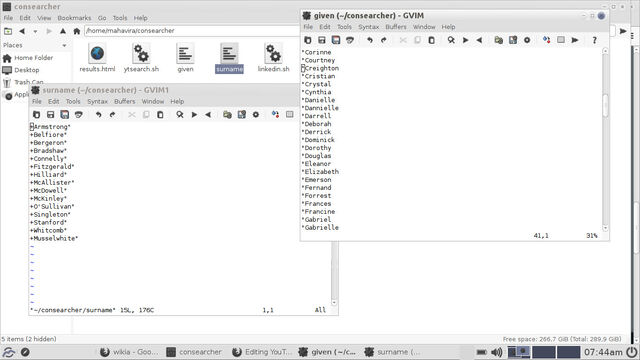Viewport: 640px width, 360px height.
Task: Click Print icon in surname GVIM1 toolbar
Action: (x=78, y=115)
